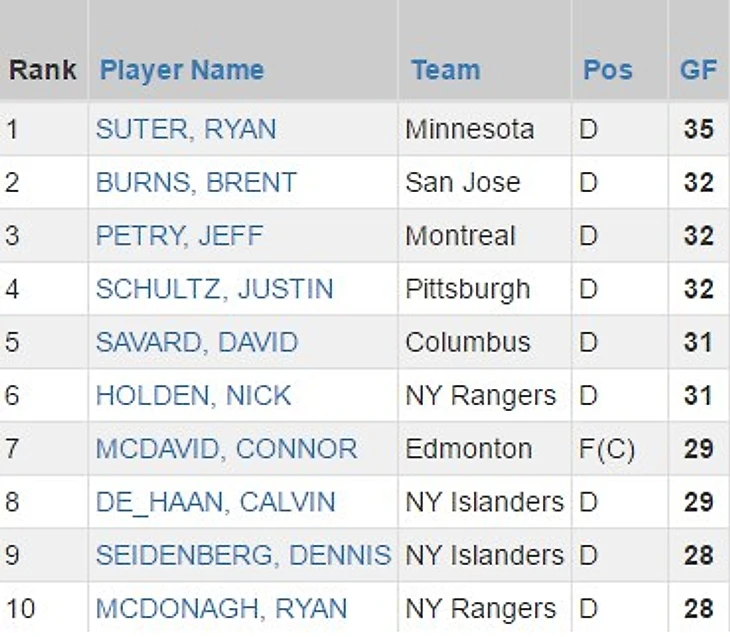Image resolution: width=730 pixels, height=637 pixels.
Task: Sort by the Team column header
Action: click(445, 70)
